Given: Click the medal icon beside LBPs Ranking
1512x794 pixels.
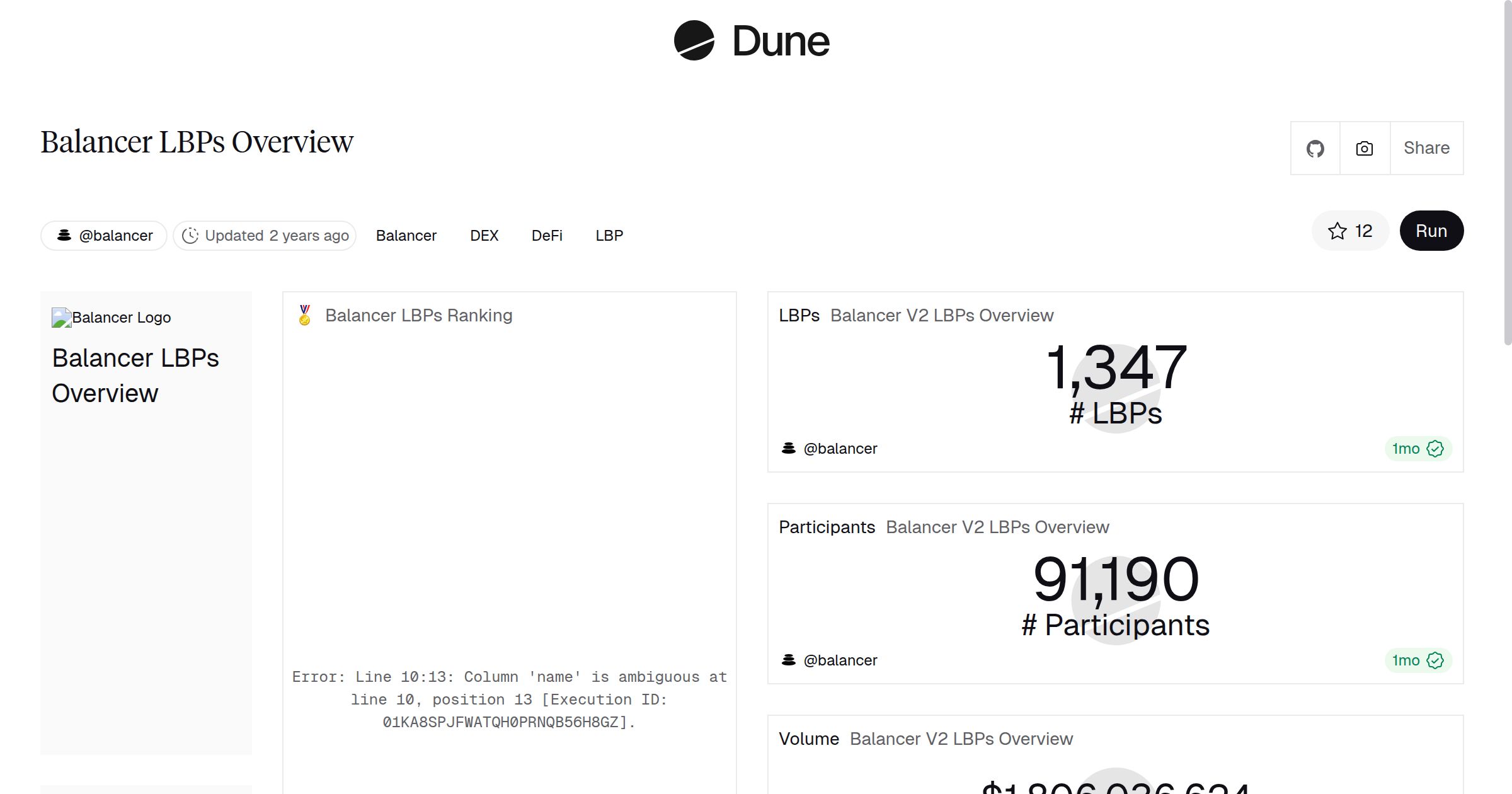Looking at the screenshot, I should click(x=305, y=315).
